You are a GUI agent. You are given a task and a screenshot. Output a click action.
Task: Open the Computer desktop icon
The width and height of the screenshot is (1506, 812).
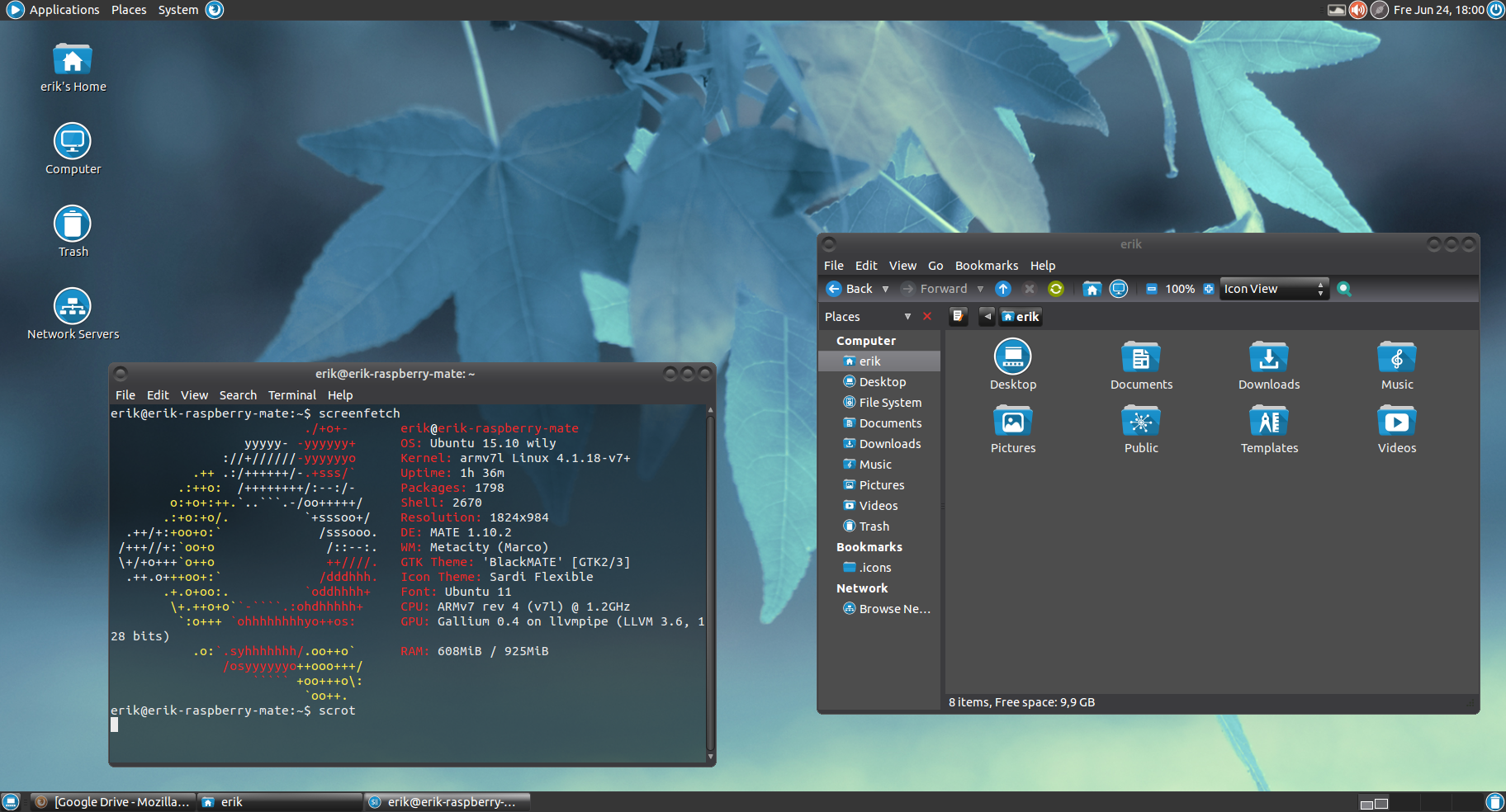pos(73,149)
